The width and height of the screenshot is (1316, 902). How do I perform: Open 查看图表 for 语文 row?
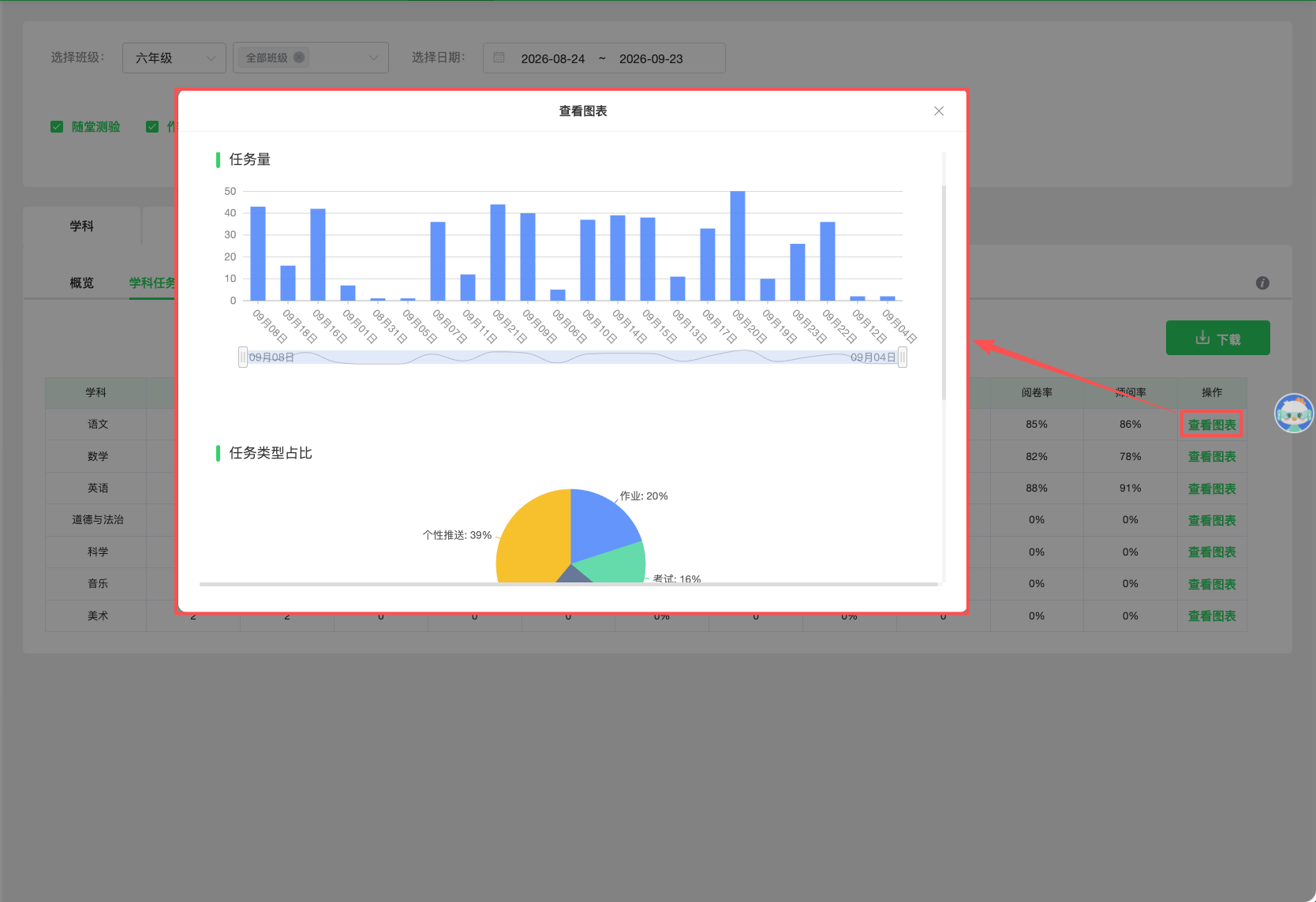click(x=1212, y=425)
